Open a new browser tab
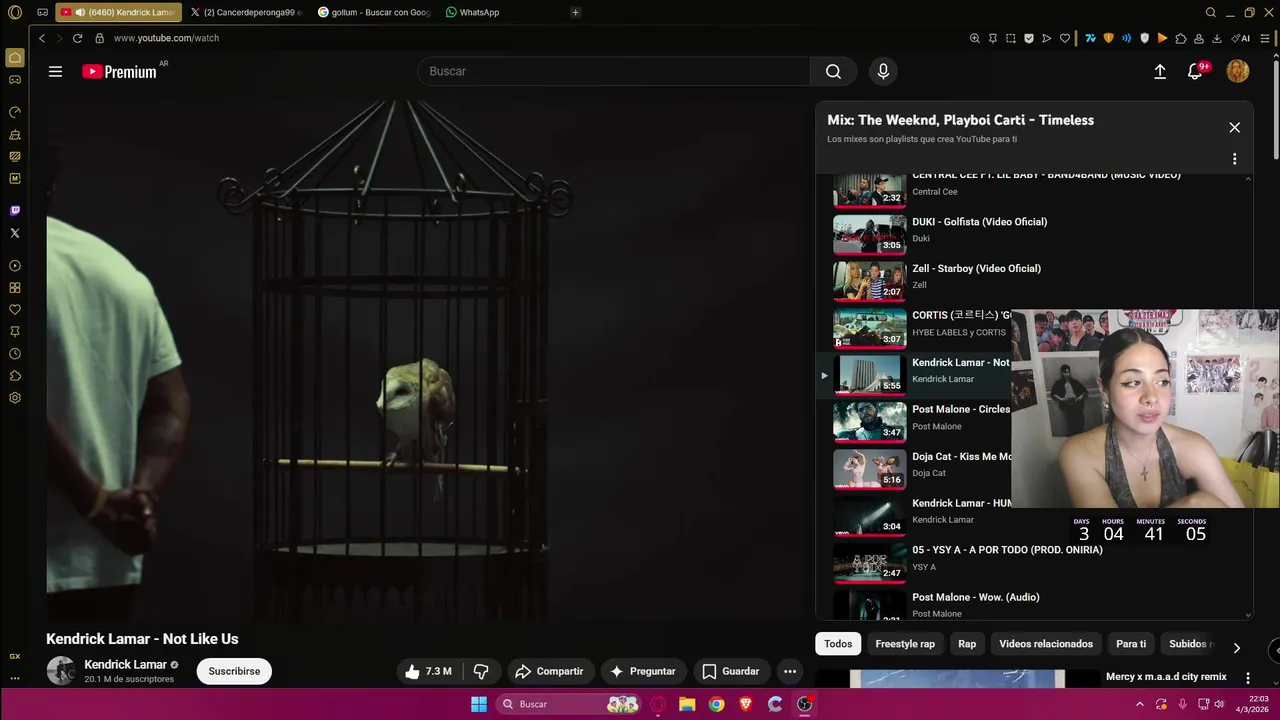 (x=575, y=12)
